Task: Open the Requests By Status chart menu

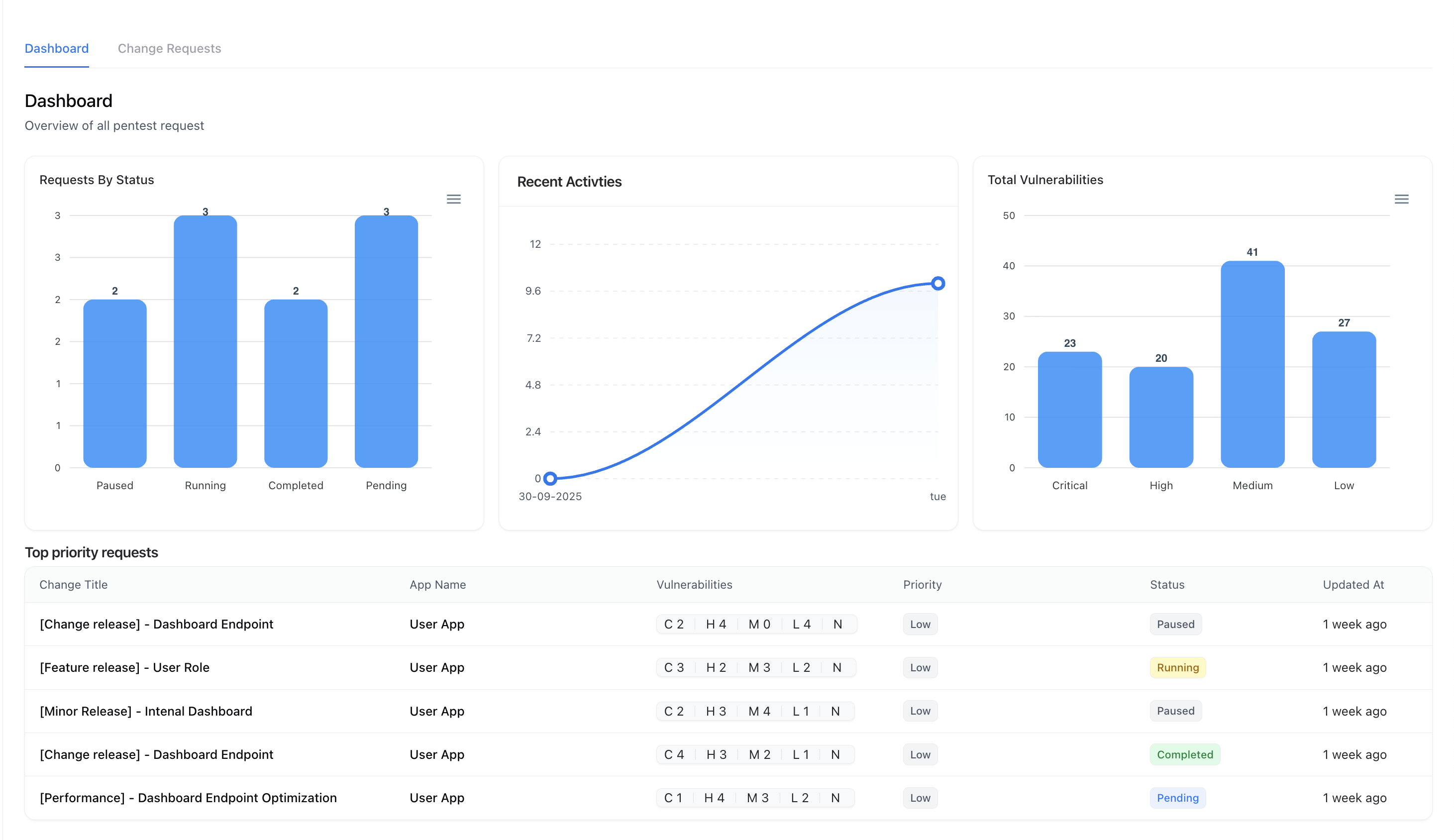Action: tap(454, 199)
